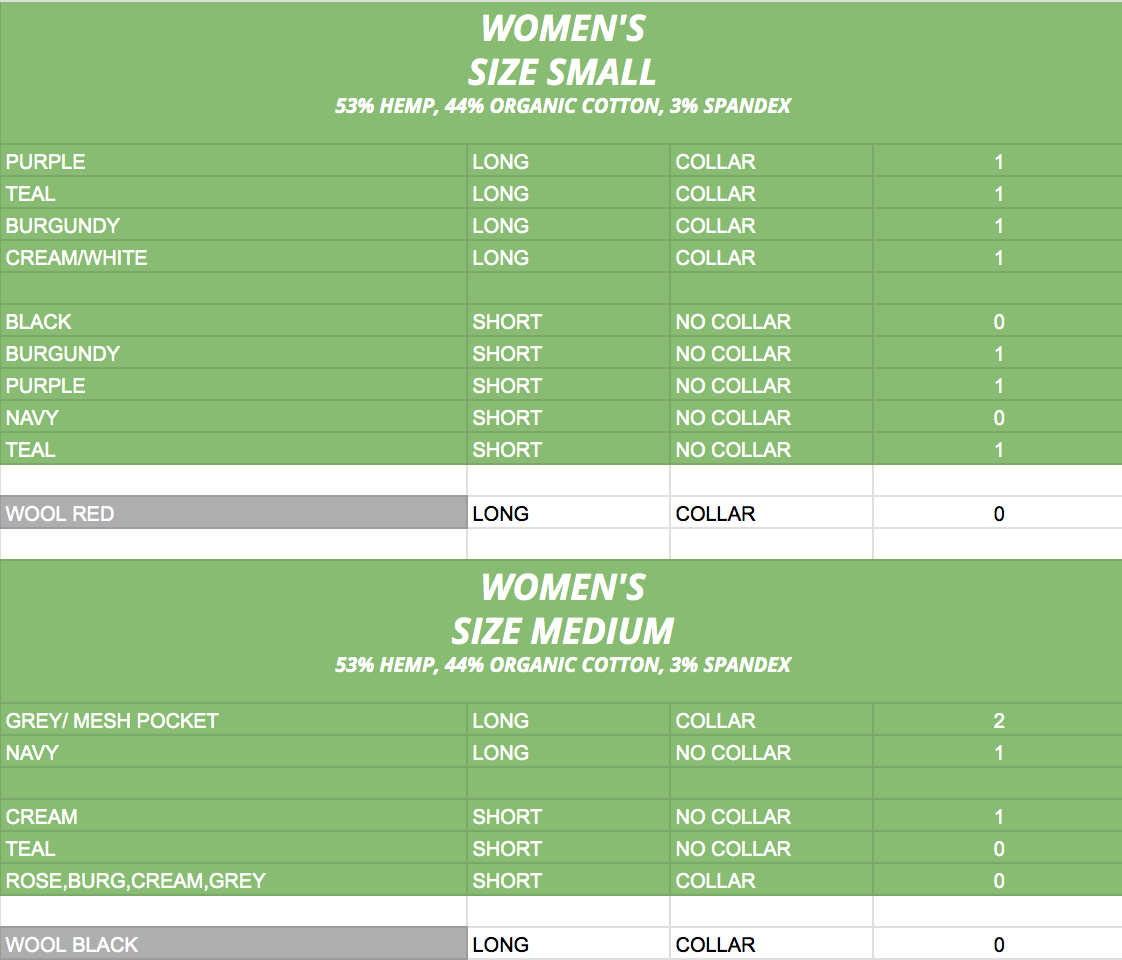This screenshot has width=1122, height=960.
Task: Click NO COLLAR in short BURGUNDY row
Action: click(x=771, y=353)
